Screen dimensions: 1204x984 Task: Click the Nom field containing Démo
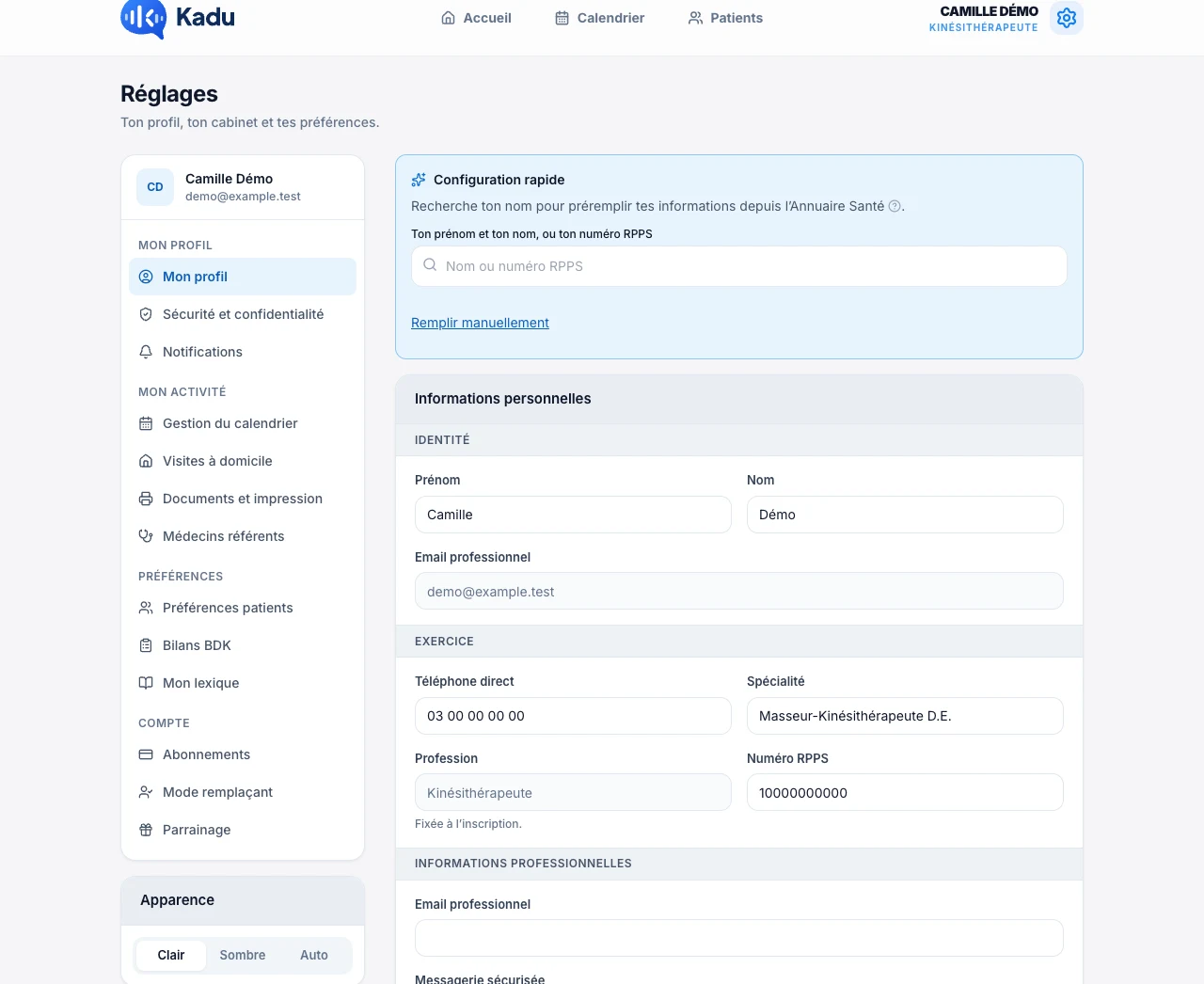(905, 515)
